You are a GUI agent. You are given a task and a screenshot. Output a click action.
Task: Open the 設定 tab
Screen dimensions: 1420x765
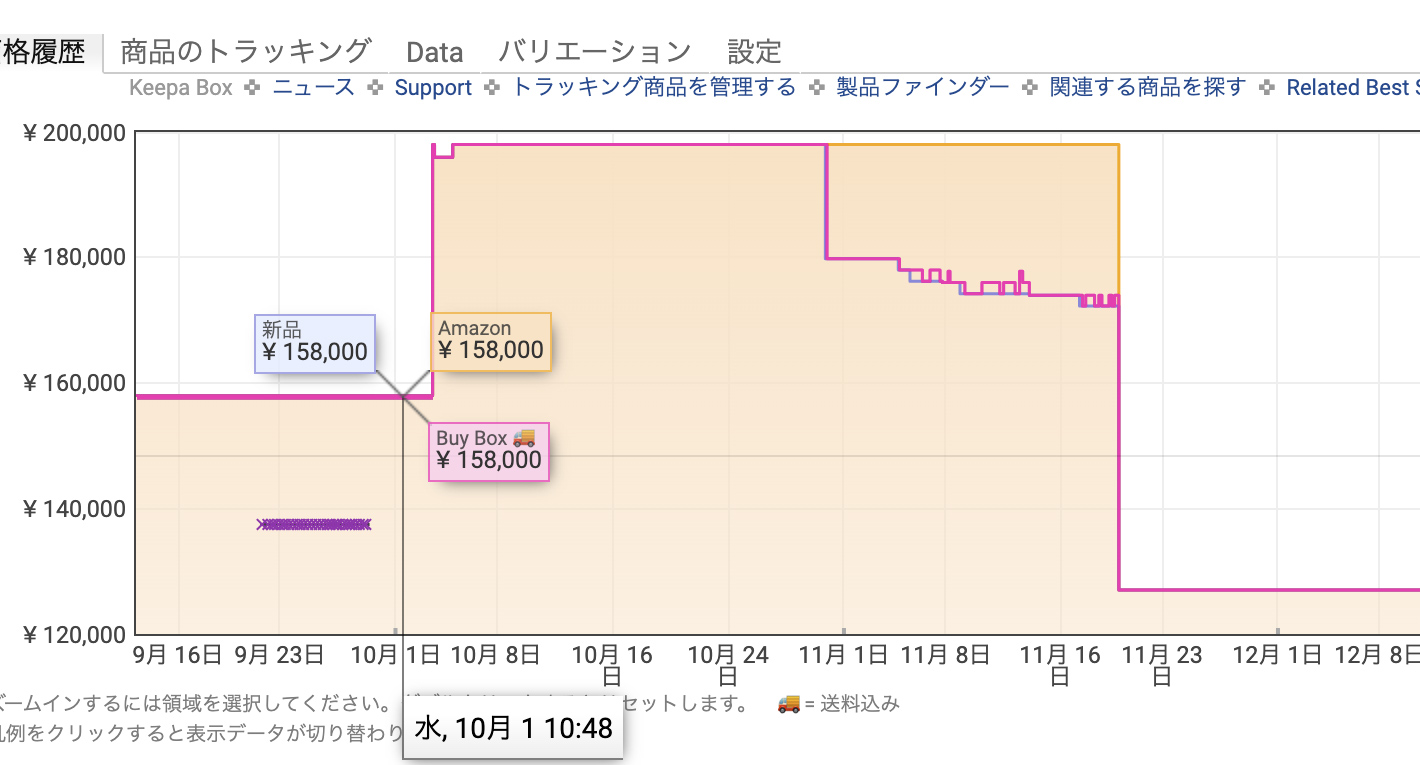click(754, 51)
